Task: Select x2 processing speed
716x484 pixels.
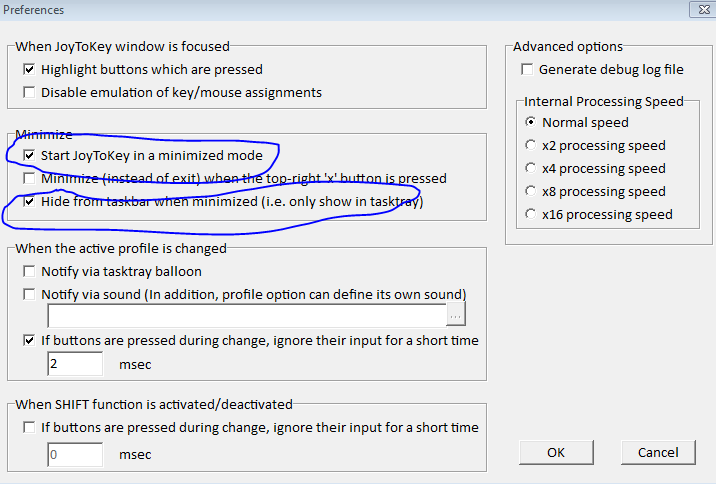Action: pos(531,145)
